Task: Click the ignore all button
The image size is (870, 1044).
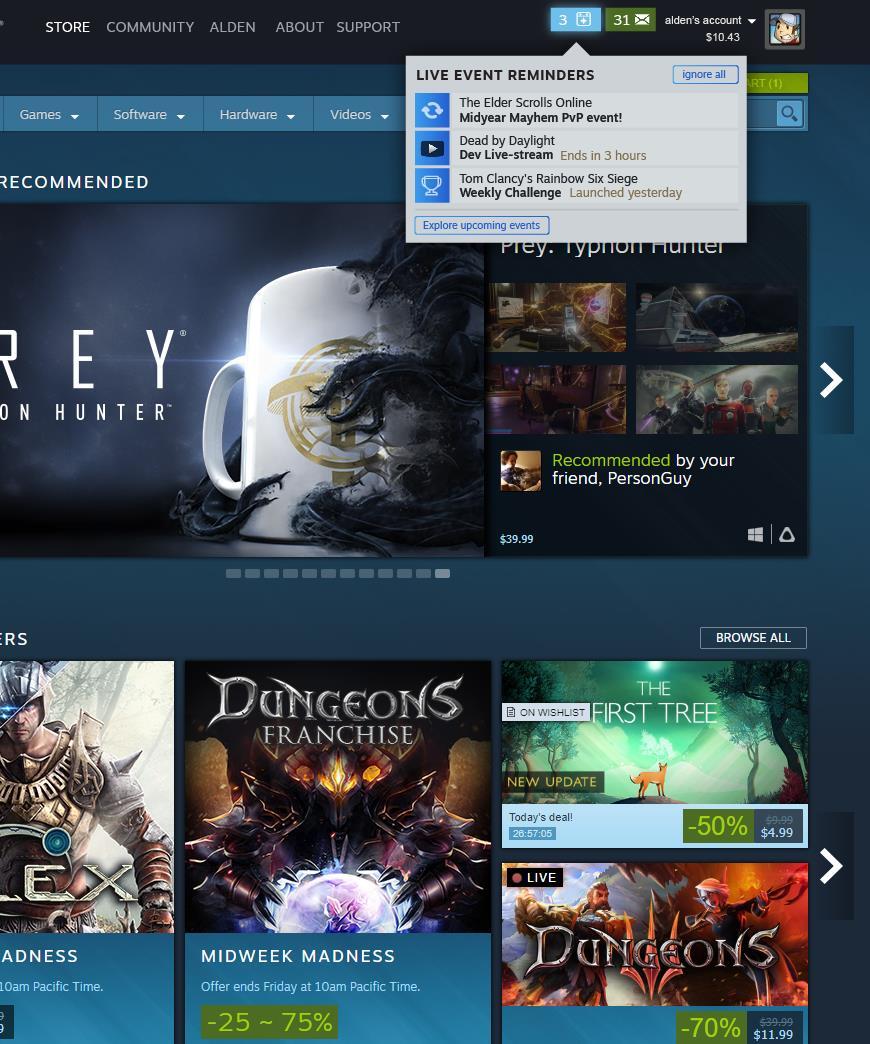Action: click(705, 75)
